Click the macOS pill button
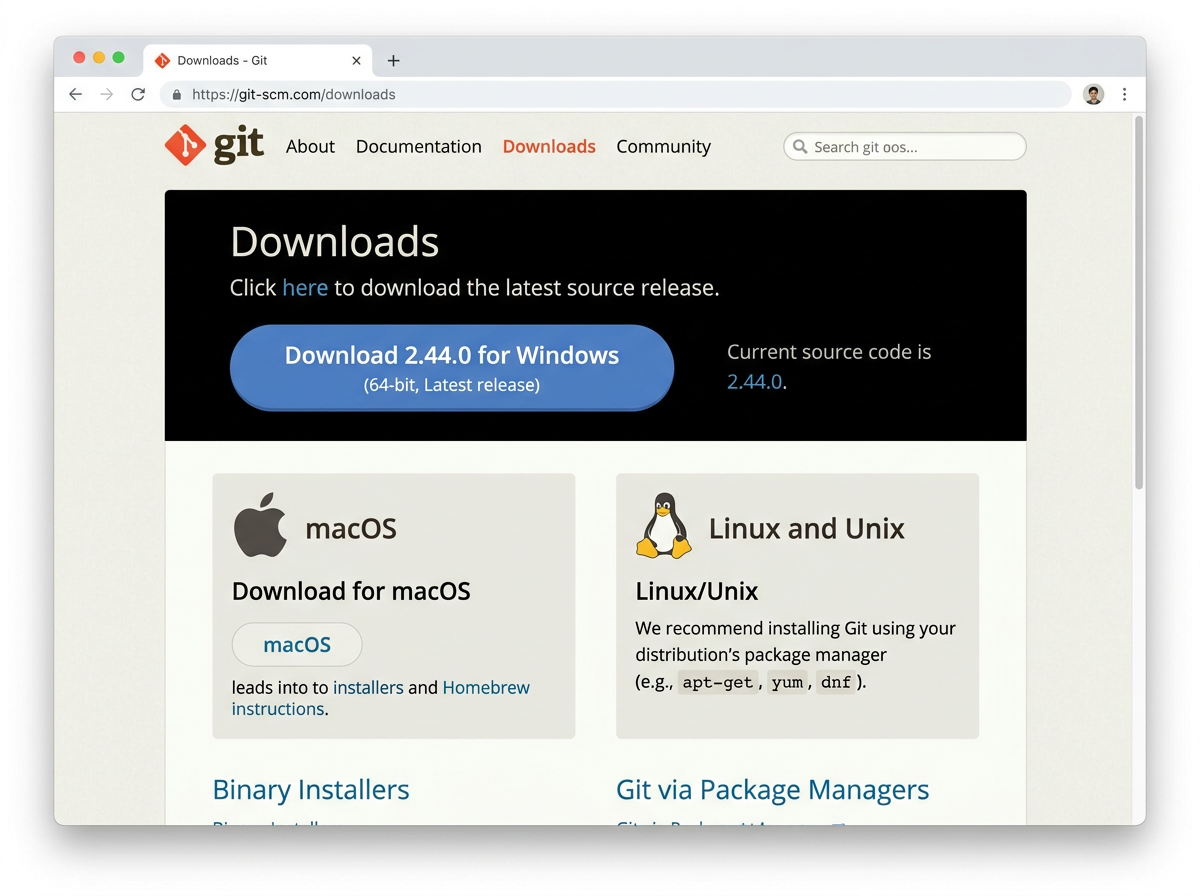 coord(297,645)
